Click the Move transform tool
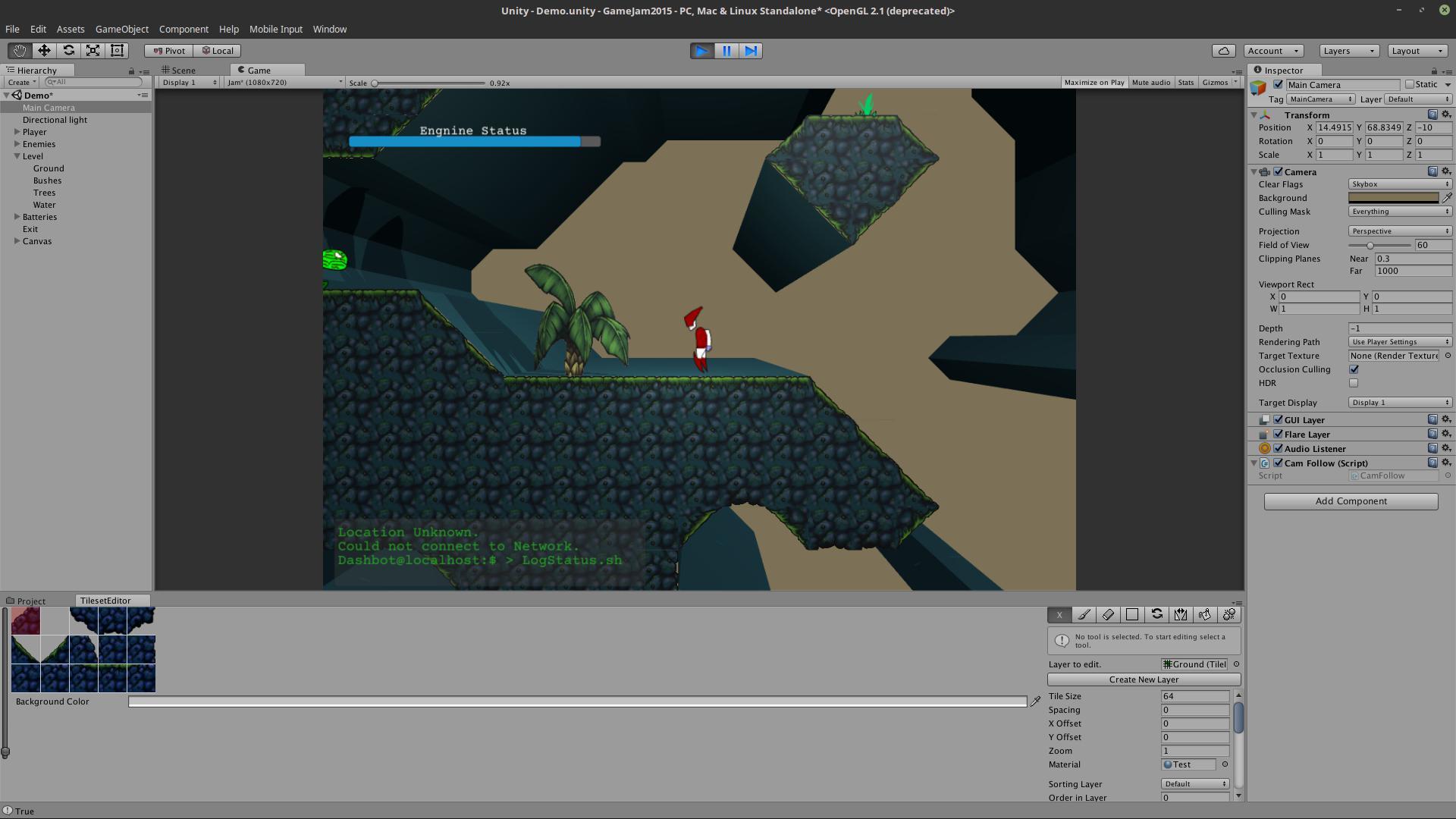The height and width of the screenshot is (819, 1456). click(44, 50)
